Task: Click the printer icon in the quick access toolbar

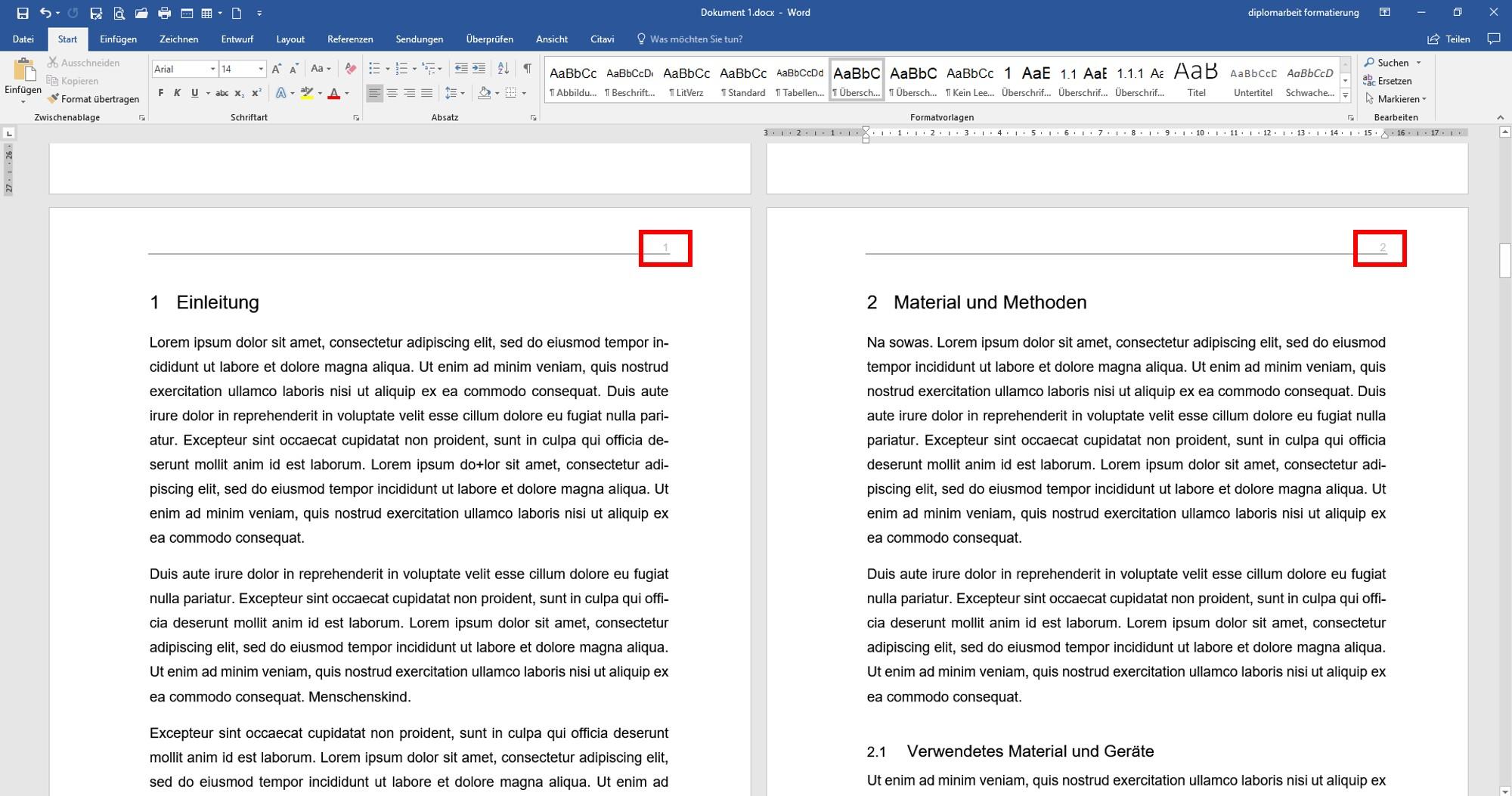Action: (x=164, y=13)
